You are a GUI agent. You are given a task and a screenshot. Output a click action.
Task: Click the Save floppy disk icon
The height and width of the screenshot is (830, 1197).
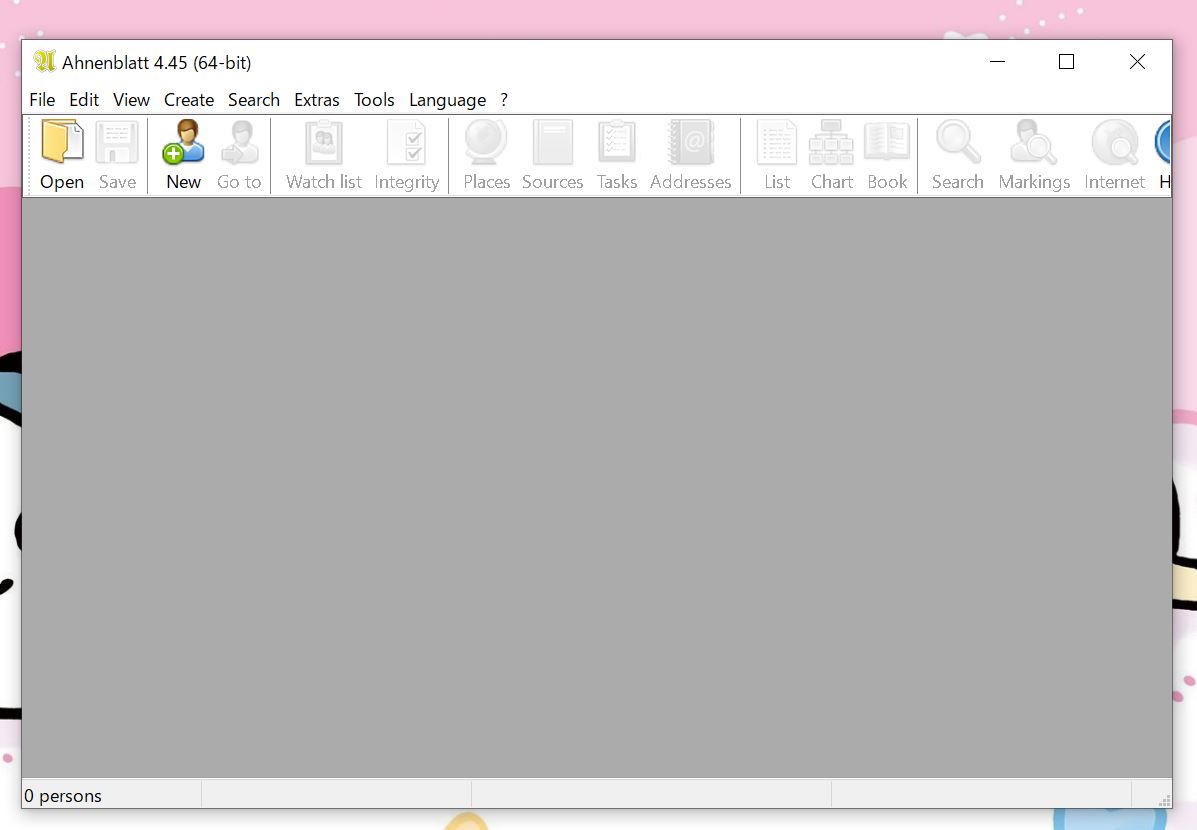pos(117,142)
